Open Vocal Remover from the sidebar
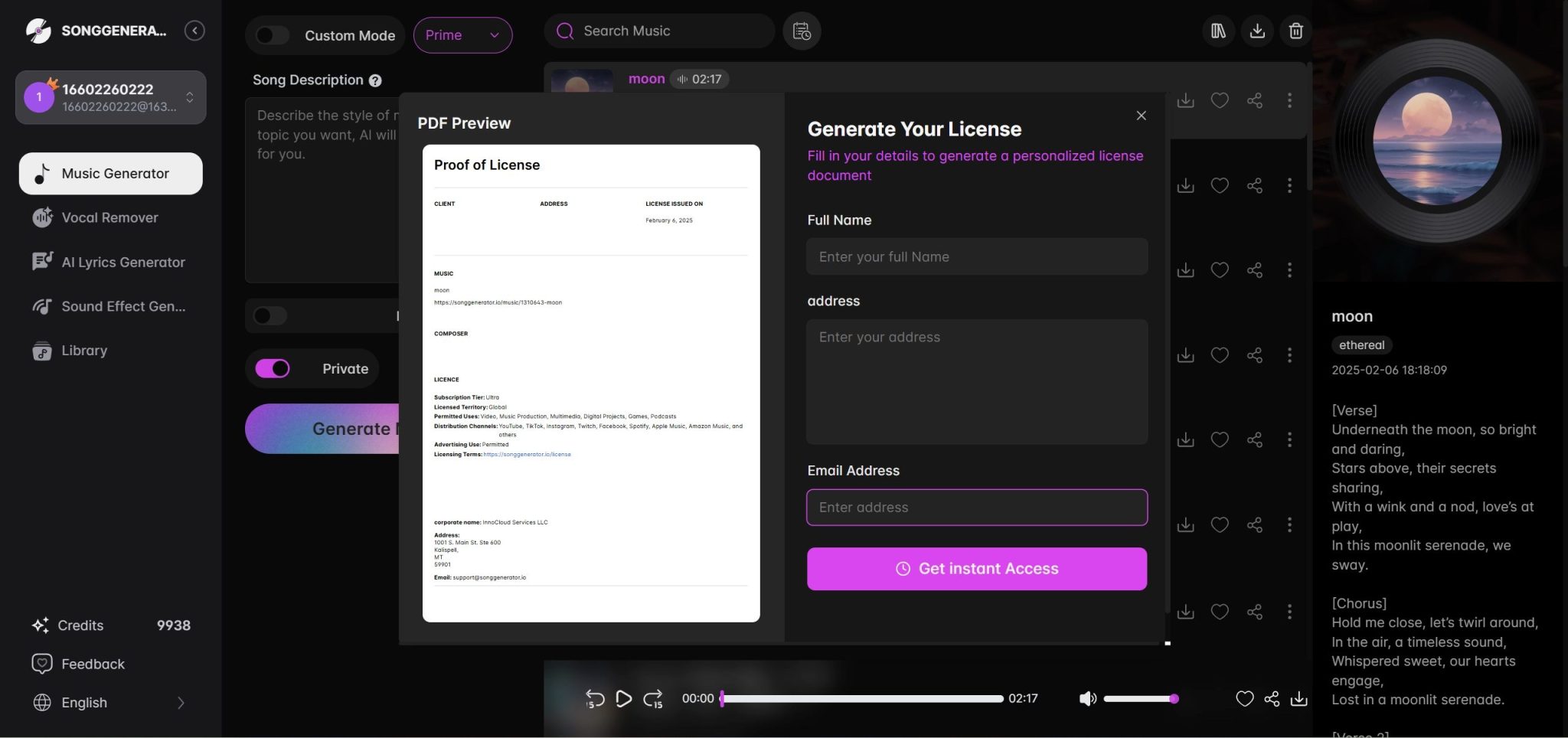Image resolution: width=1568 pixels, height=738 pixels. (109, 217)
